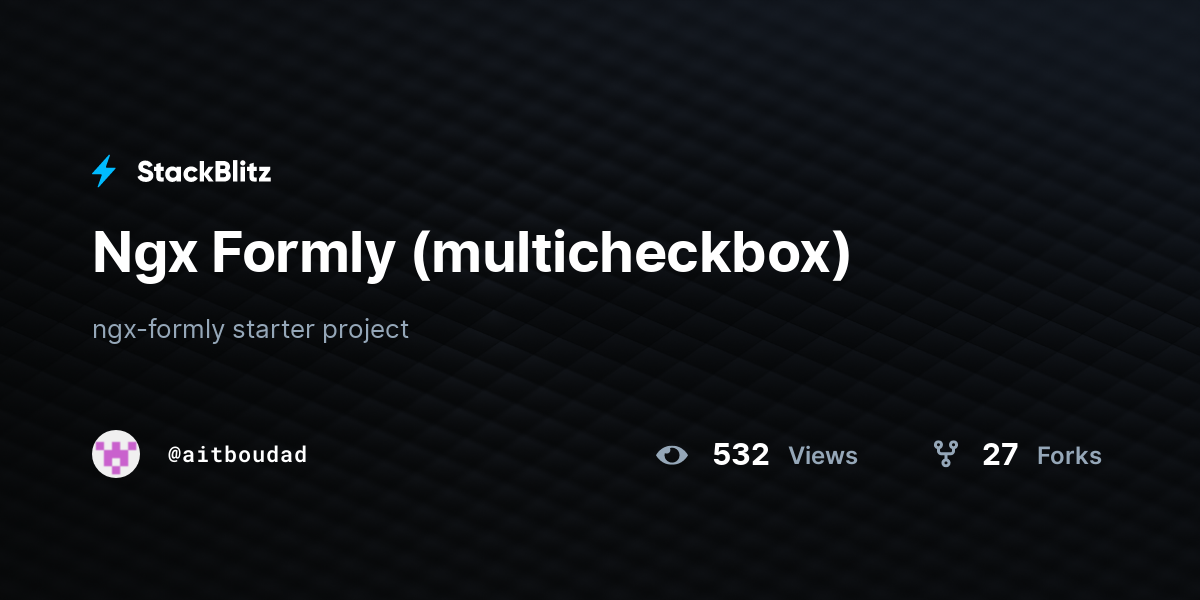Click the eye icon beside 532 Views
Screen dimensions: 1200x600
(672, 455)
